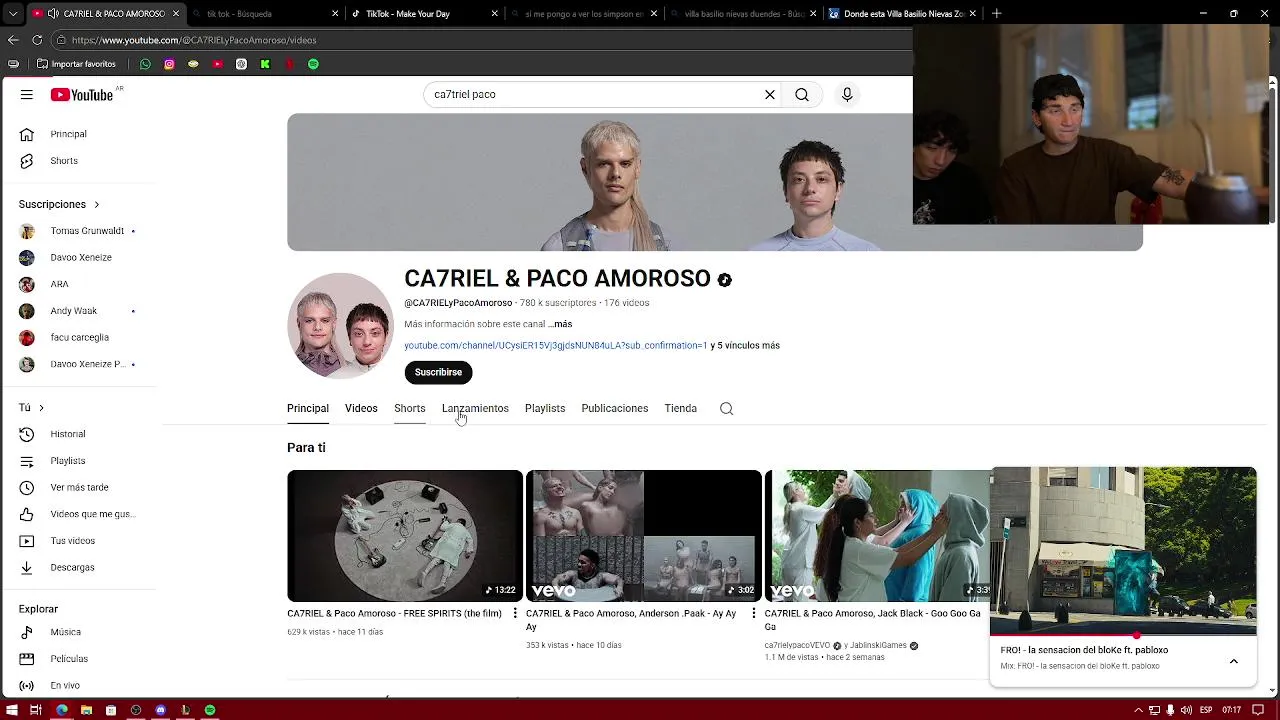This screenshot has height=720, width=1280.
Task: Open Ver más tarde list
Action: coord(78,487)
